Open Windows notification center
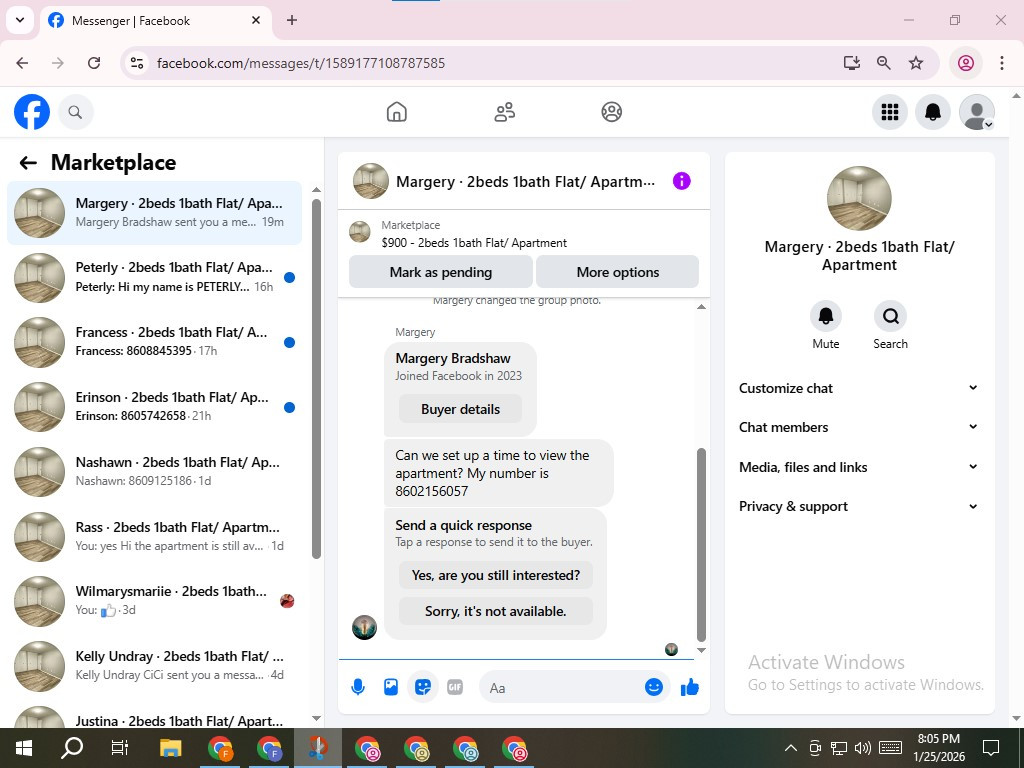 tap(991, 748)
